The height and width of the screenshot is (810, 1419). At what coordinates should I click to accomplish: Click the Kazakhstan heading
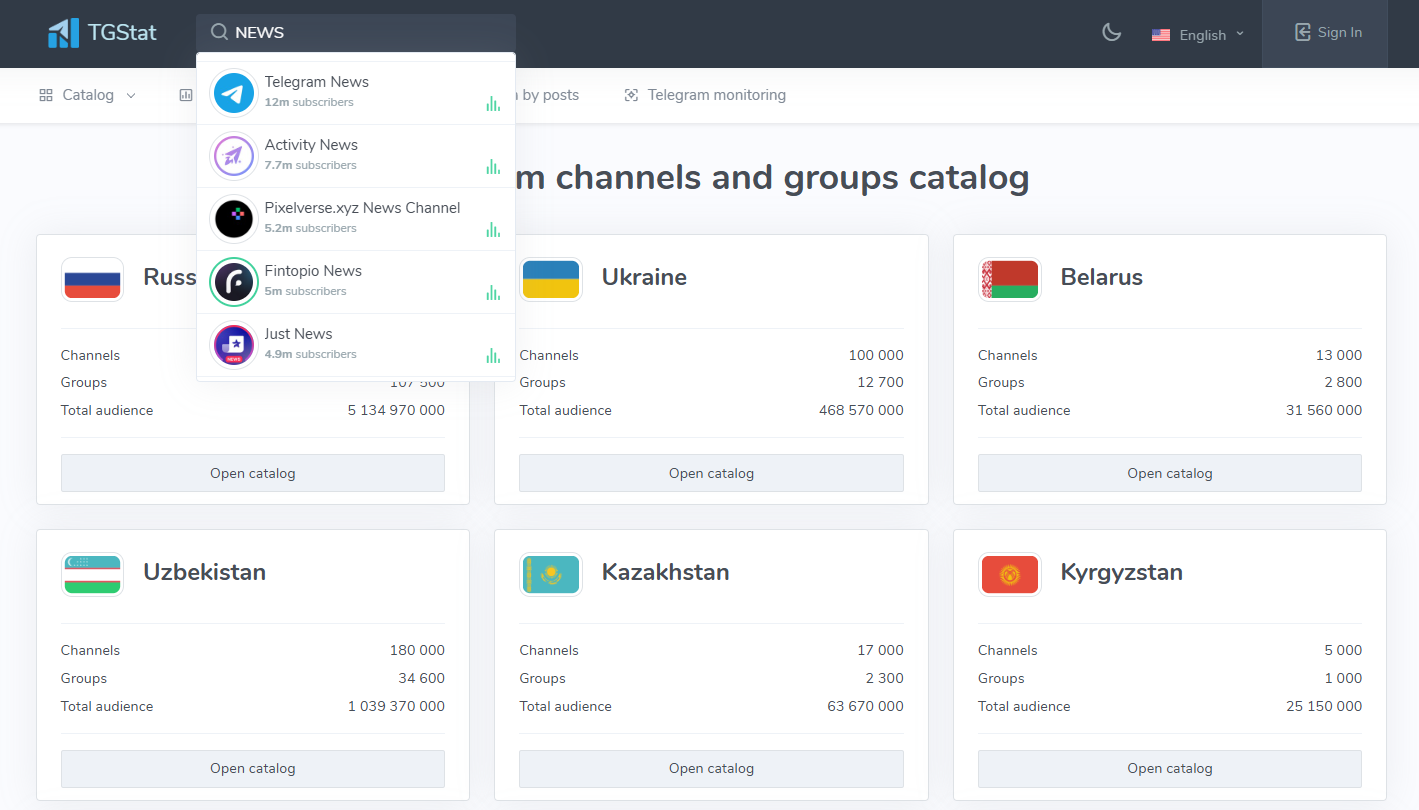665,572
